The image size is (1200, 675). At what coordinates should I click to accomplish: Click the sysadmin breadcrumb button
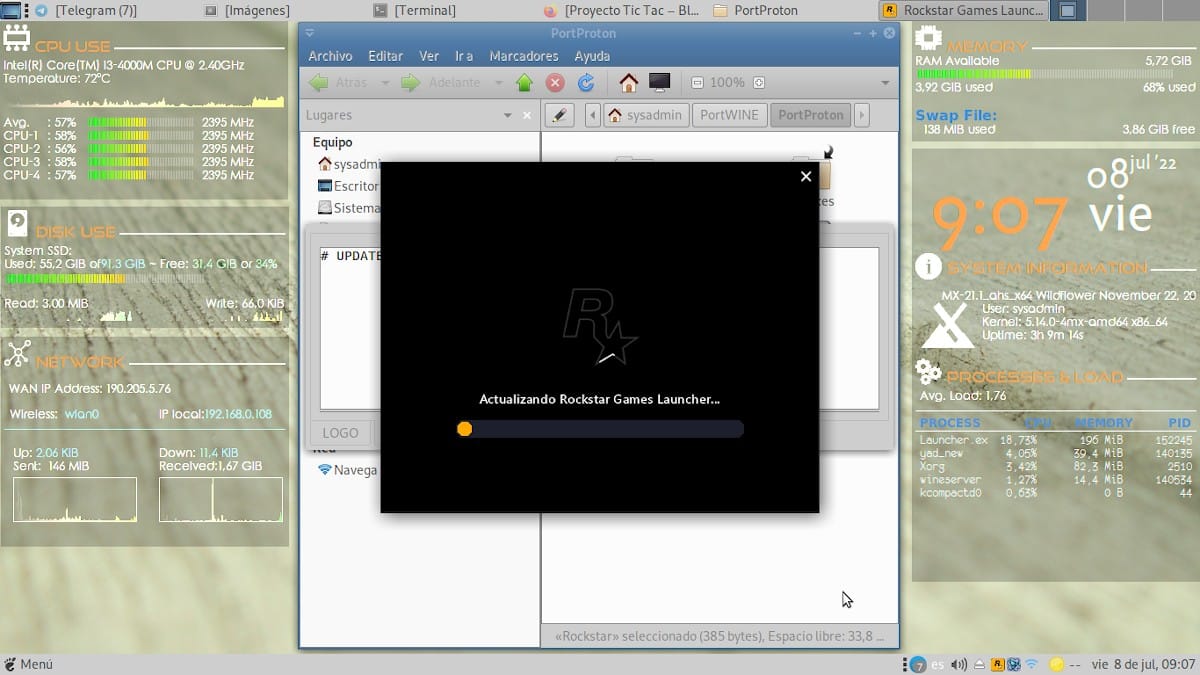point(645,115)
